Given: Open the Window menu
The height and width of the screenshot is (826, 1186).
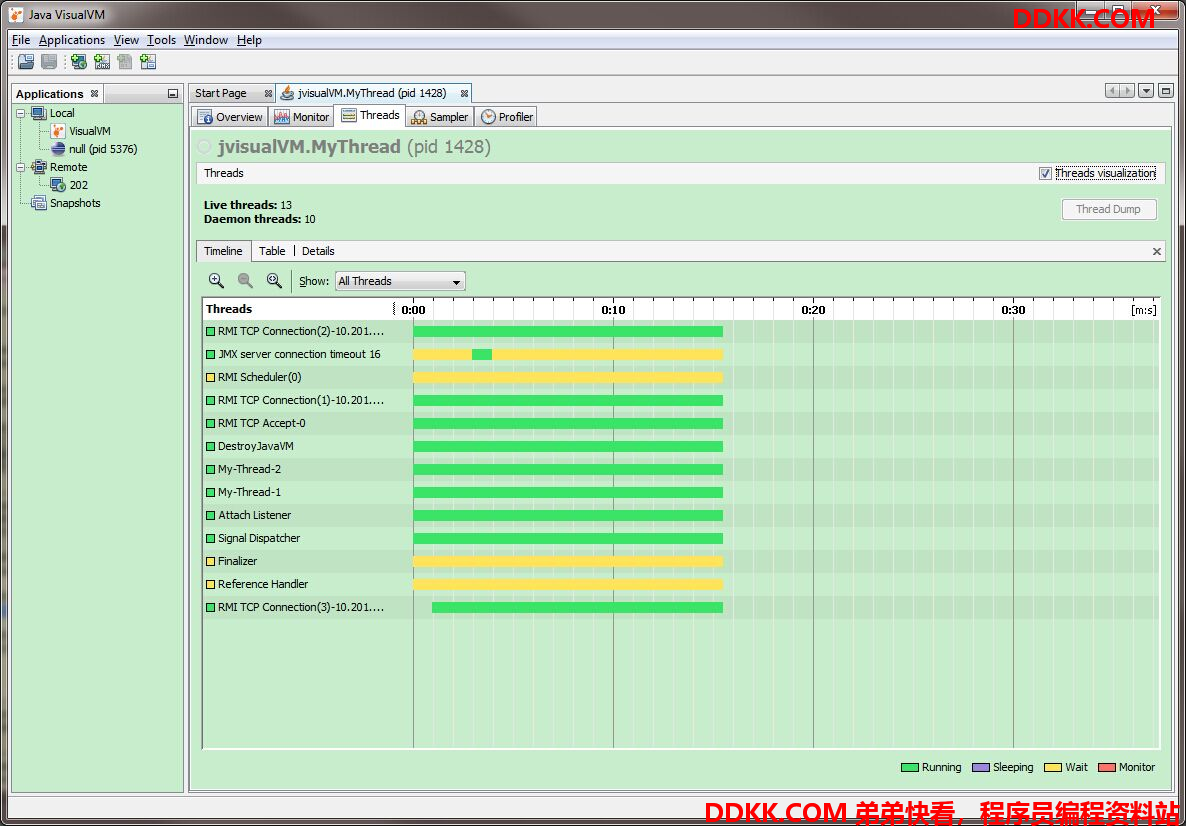Looking at the screenshot, I should click(206, 40).
